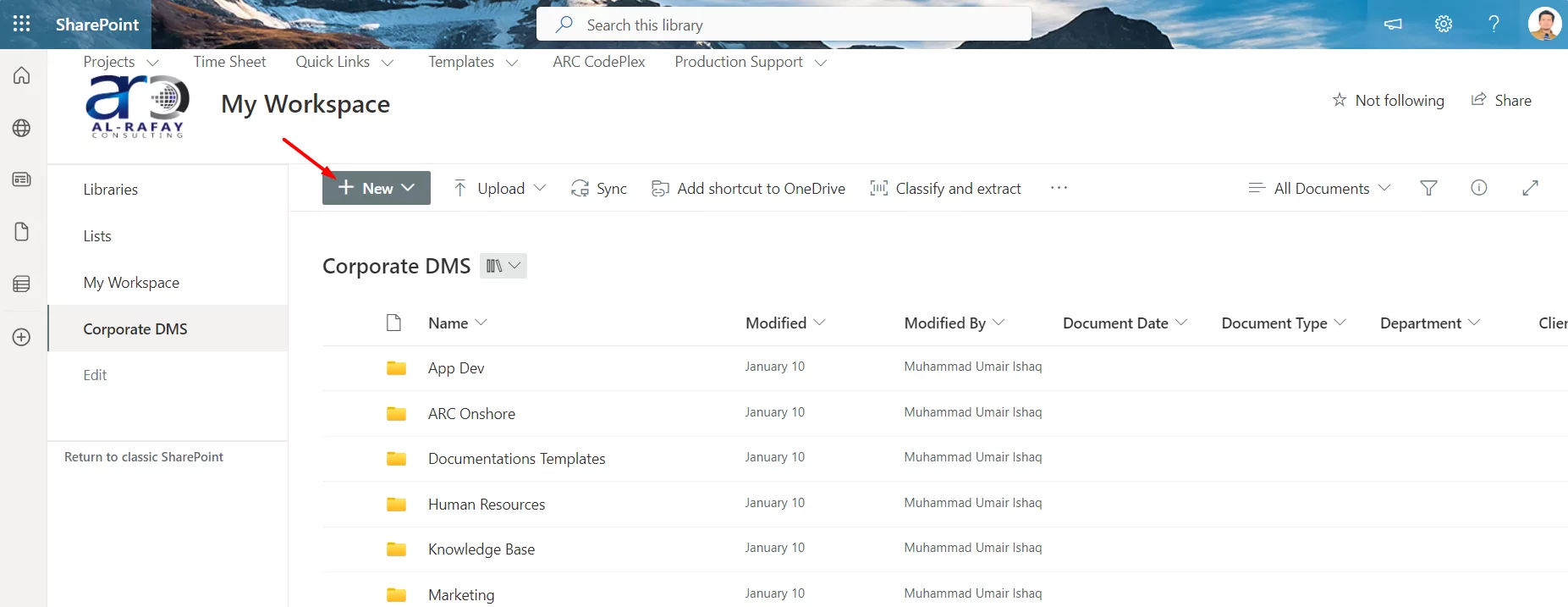Click the Sync toolbar button

[x=599, y=188]
